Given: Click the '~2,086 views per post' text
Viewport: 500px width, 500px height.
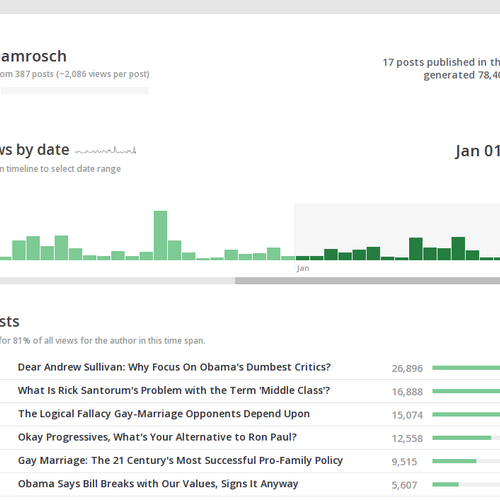Looking at the screenshot, I should point(103,74).
